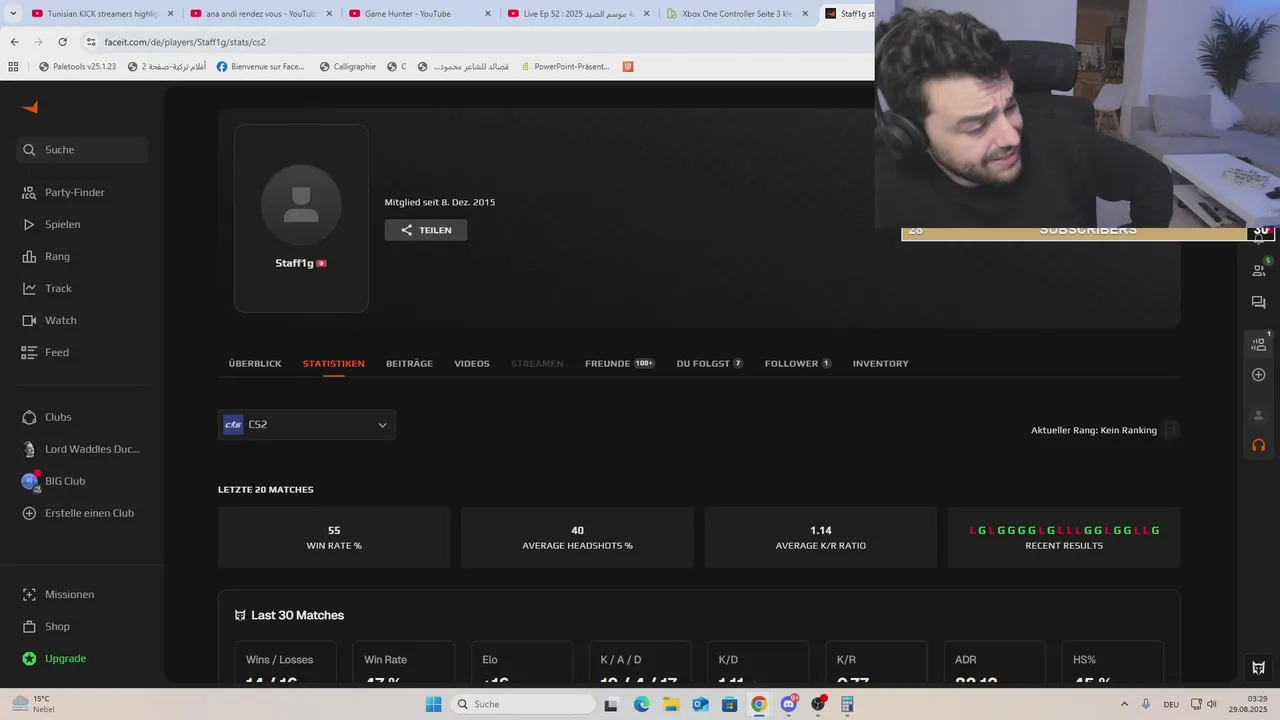Open the DU FOLGST tab

710,364
